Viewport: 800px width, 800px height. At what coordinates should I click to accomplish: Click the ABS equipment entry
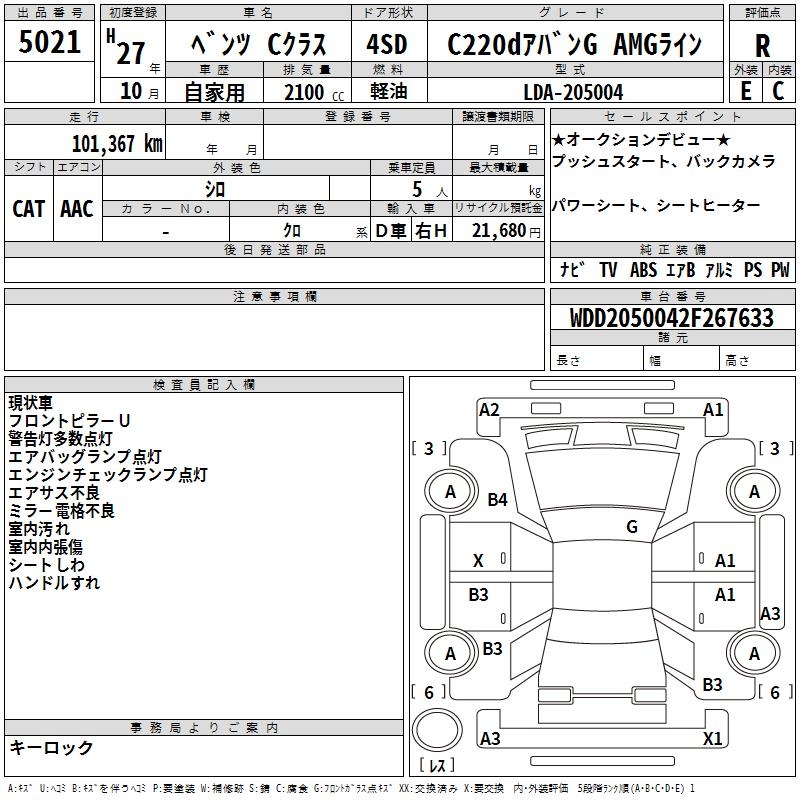coord(643,269)
